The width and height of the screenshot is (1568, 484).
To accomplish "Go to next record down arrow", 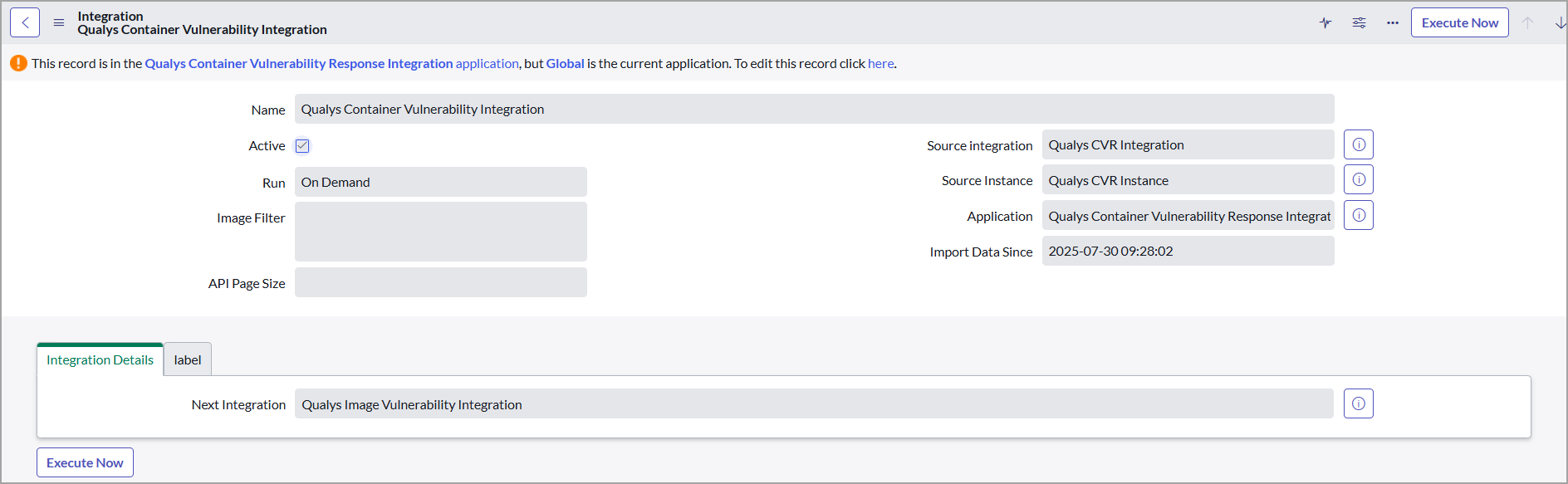I will click(1560, 22).
